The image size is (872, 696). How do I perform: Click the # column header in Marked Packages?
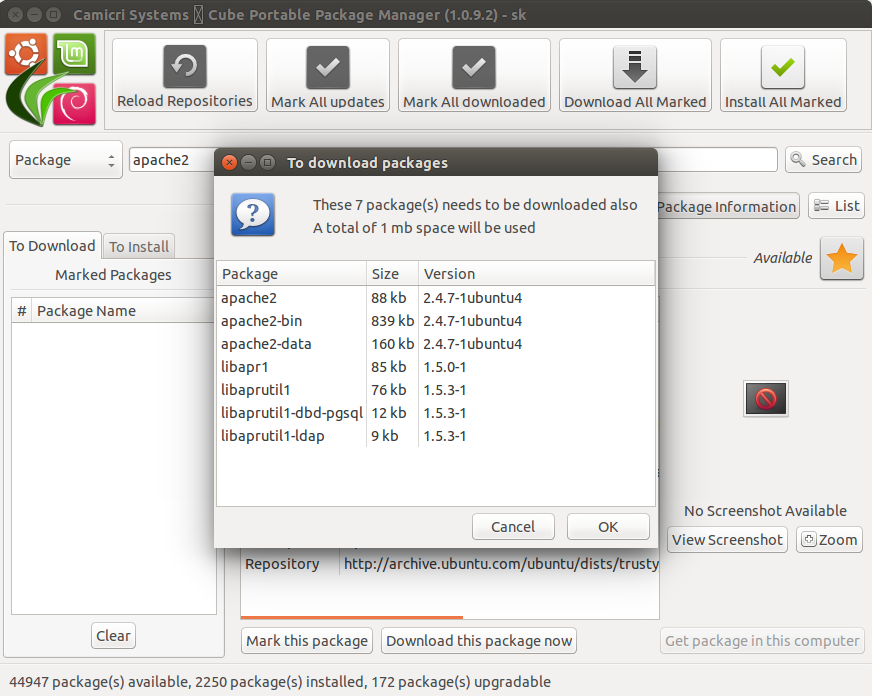pos(22,311)
